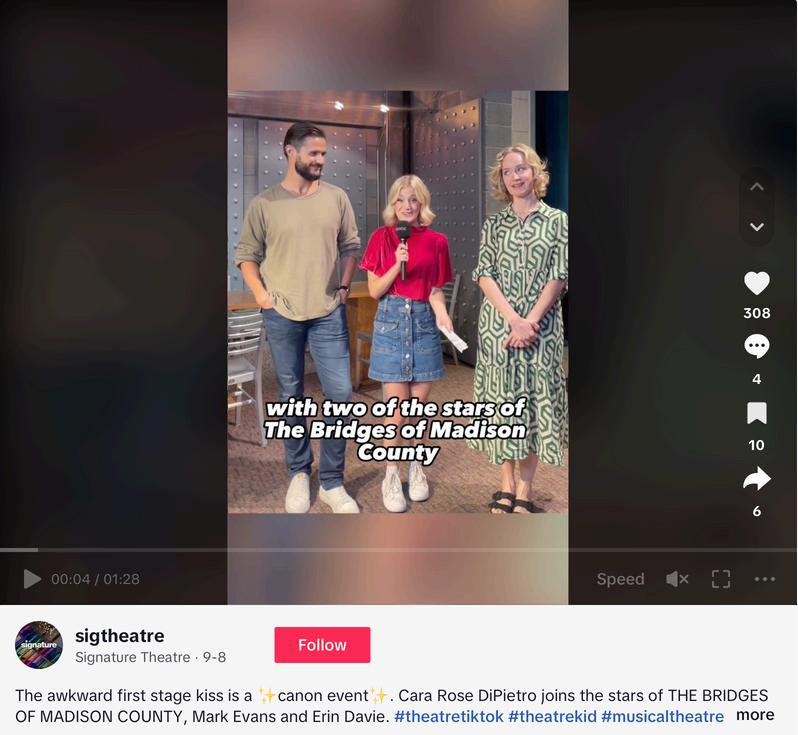Viewport: 798px width, 735px height.
Task: Save video with the bookmark icon
Action: click(757, 413)
